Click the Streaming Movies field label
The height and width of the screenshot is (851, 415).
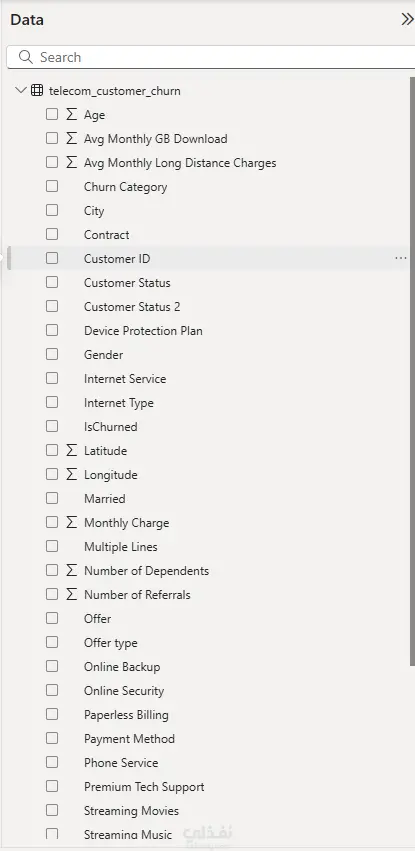click(131, 811)
